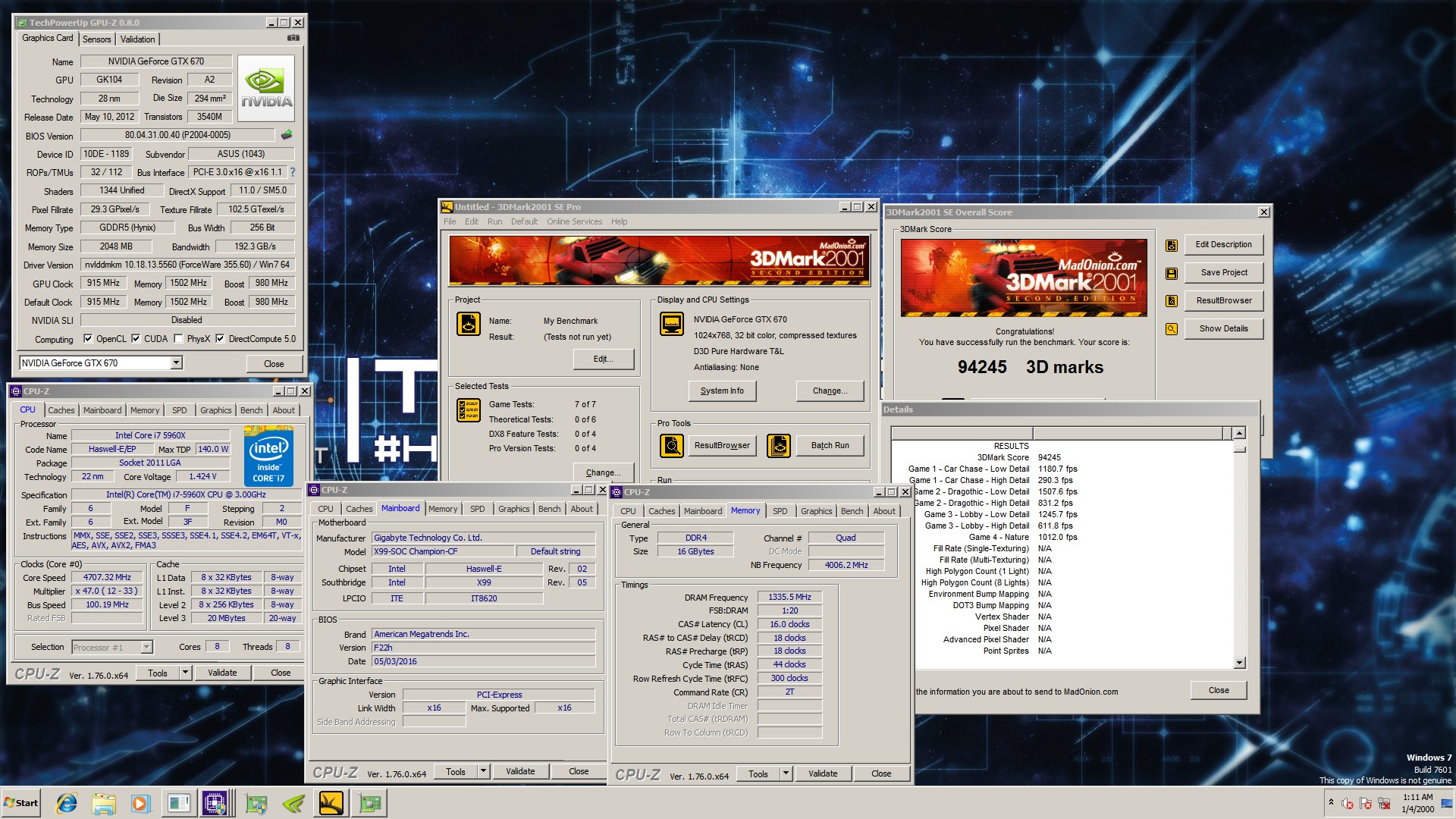Click the BIOS save chip icon in GPU-Z

click(x=287, y=135)
